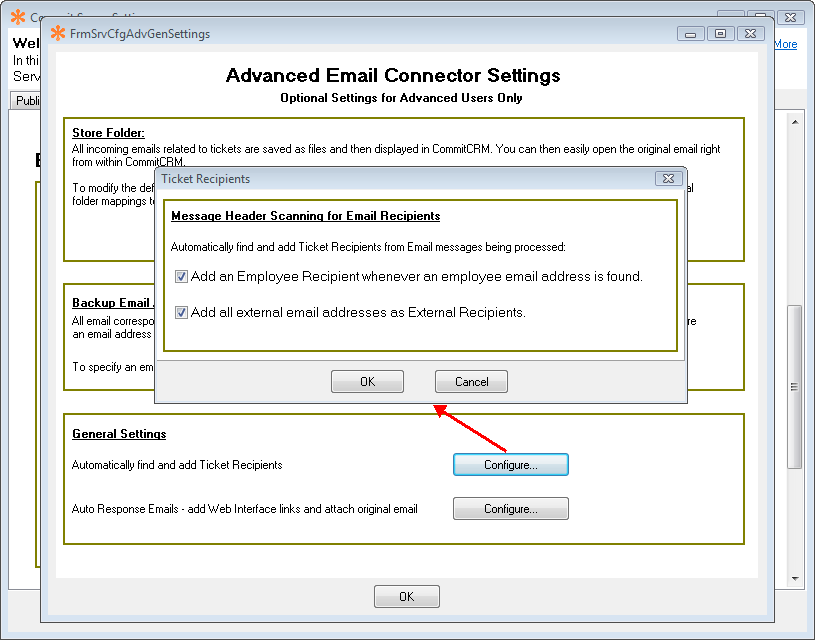815x640 pixels.
Task: Click the vertical scrollbar thumb
Action: [796, 387]
